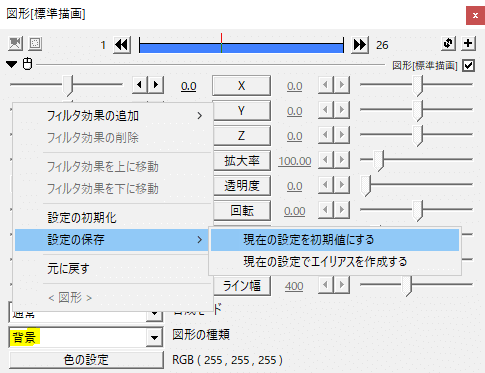The width and height of the screenshot is (485, 373).
Task: Click the RGB ( 255 , 255 , 255 ) text
Action: click(228, 360)
